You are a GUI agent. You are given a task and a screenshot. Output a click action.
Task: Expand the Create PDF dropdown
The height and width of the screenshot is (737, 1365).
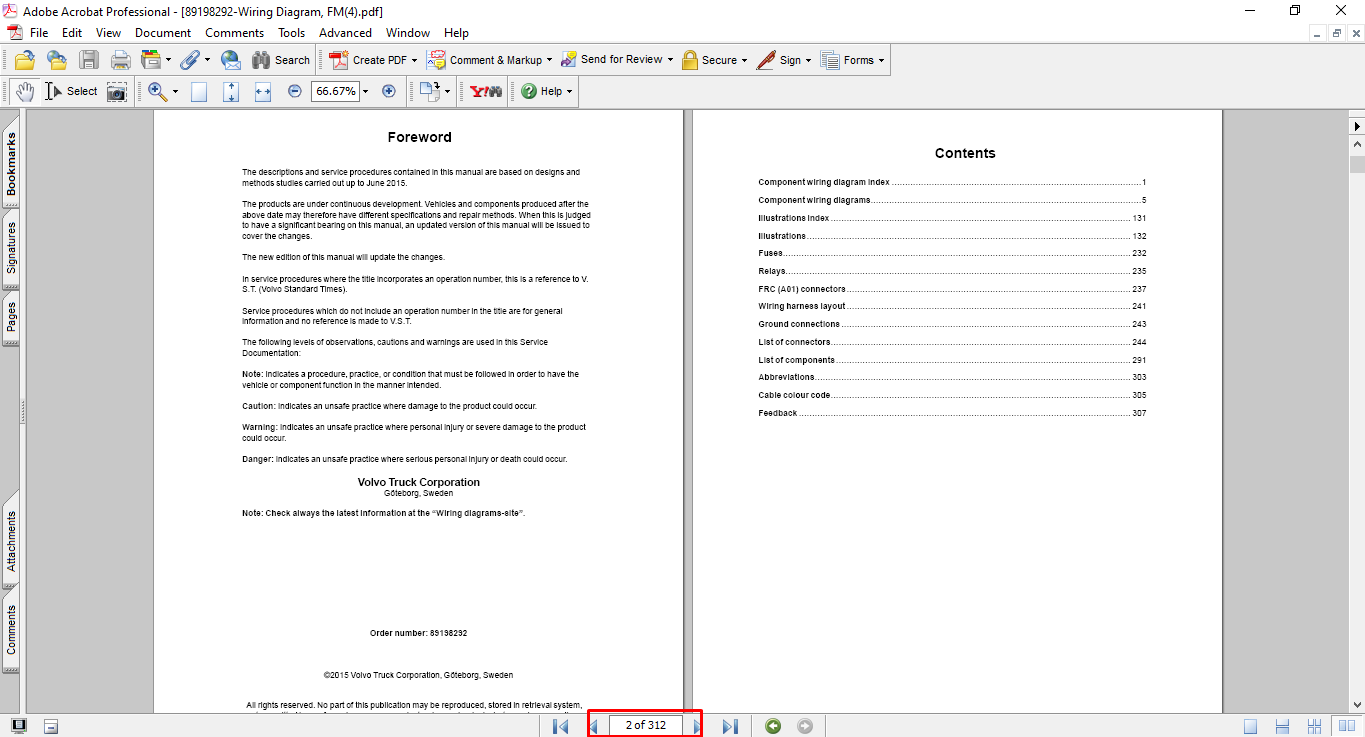(x=414, y=60)
